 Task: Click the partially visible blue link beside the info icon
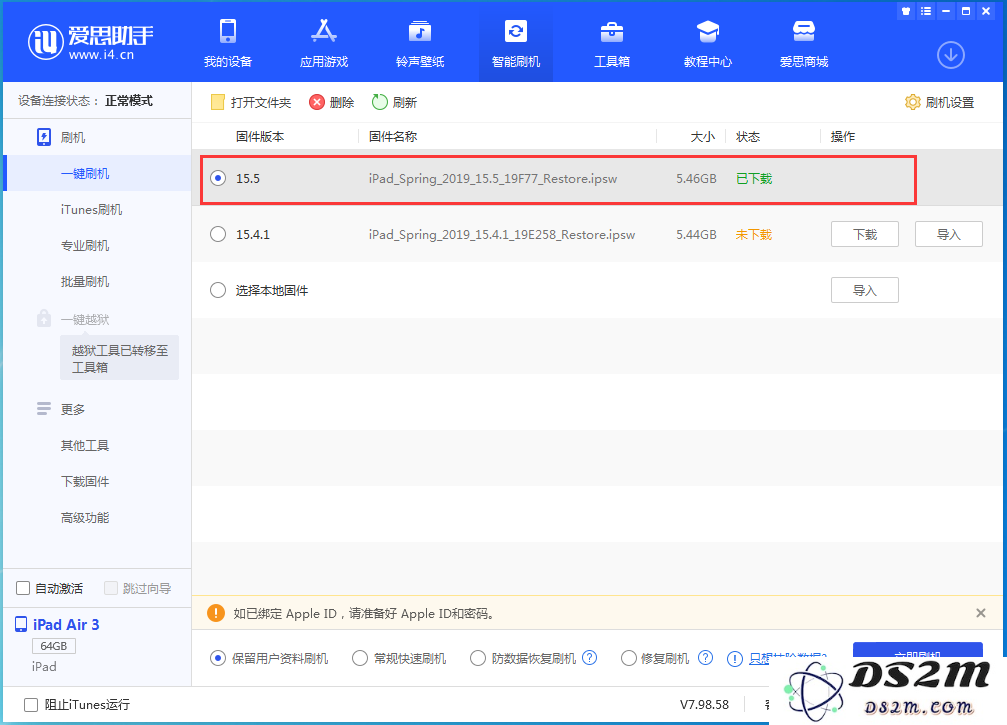pyautogui.click(x=788, y=657)
